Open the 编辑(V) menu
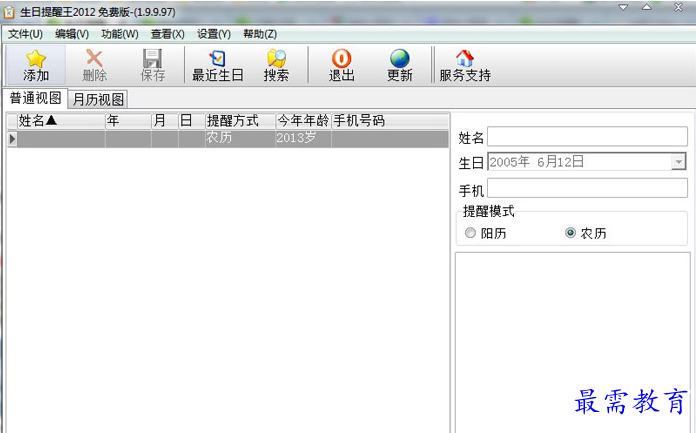The image size is (696, 433). (72, 34)
